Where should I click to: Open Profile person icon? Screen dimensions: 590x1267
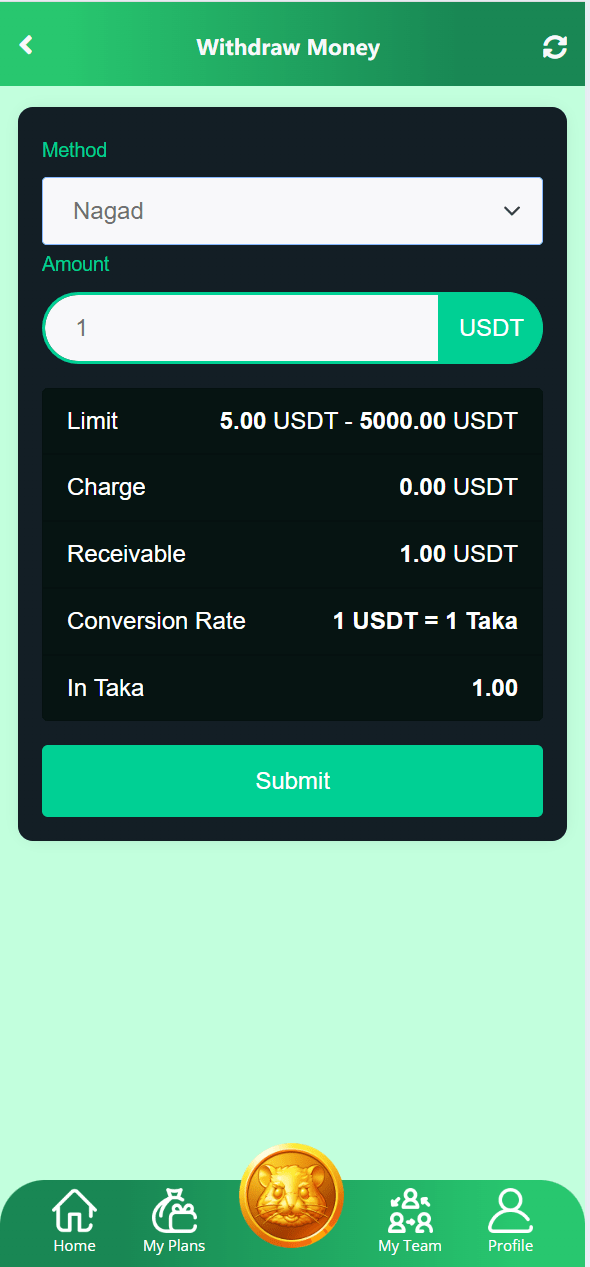click(x=510, y=1210)
